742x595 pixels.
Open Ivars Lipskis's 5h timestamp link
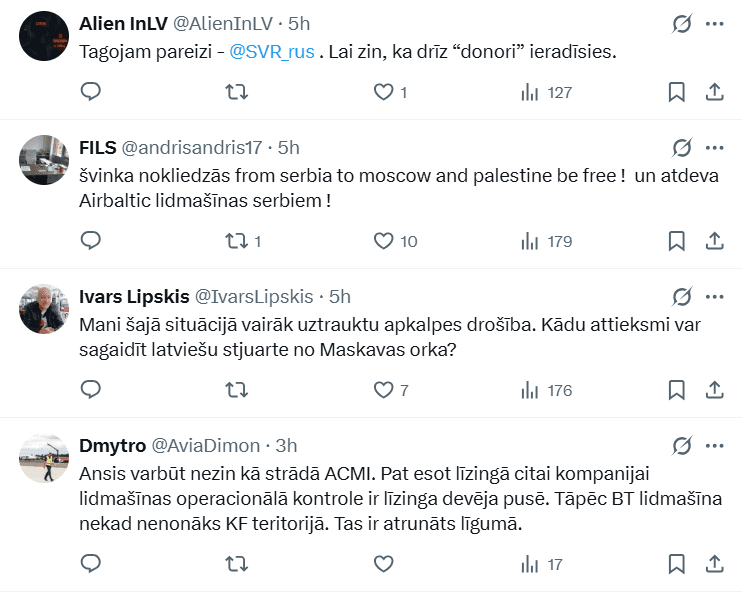point(340,296)
